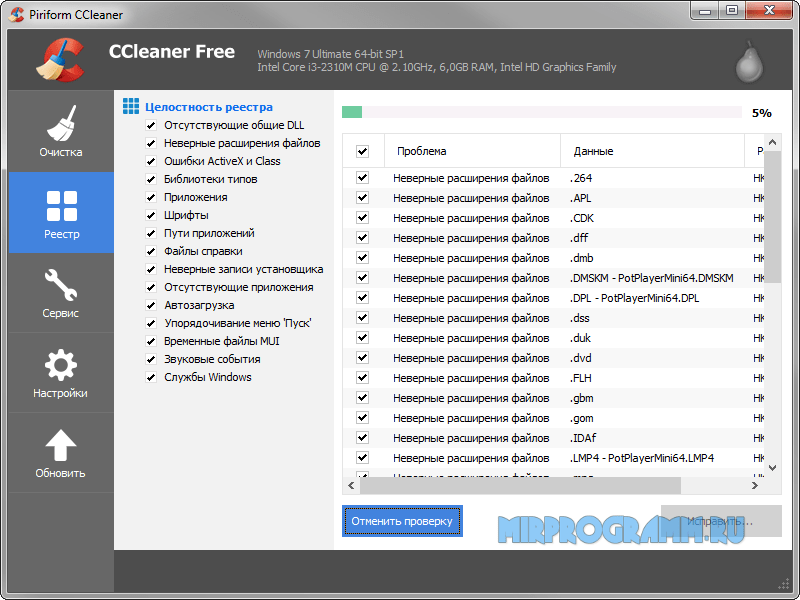
Task: Toggle Ошибки ActiveX и Class checkbox
Action: click(151, 161)
